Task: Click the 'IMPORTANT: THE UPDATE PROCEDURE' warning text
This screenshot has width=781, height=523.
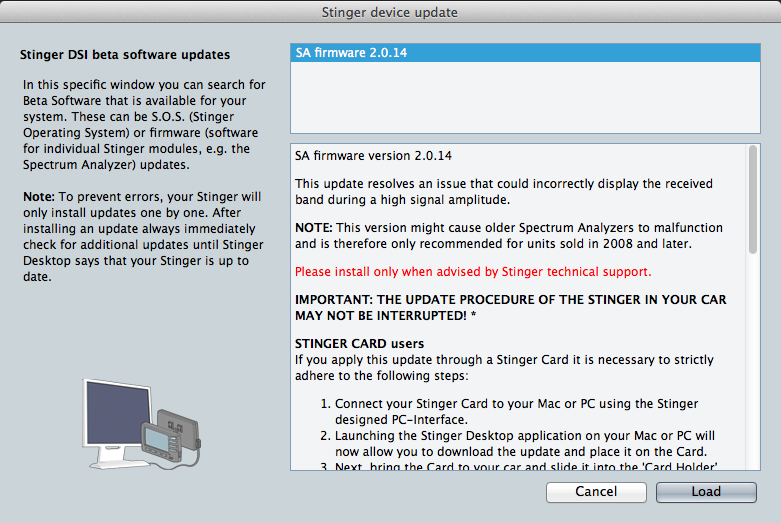Action: click(511, 307)
